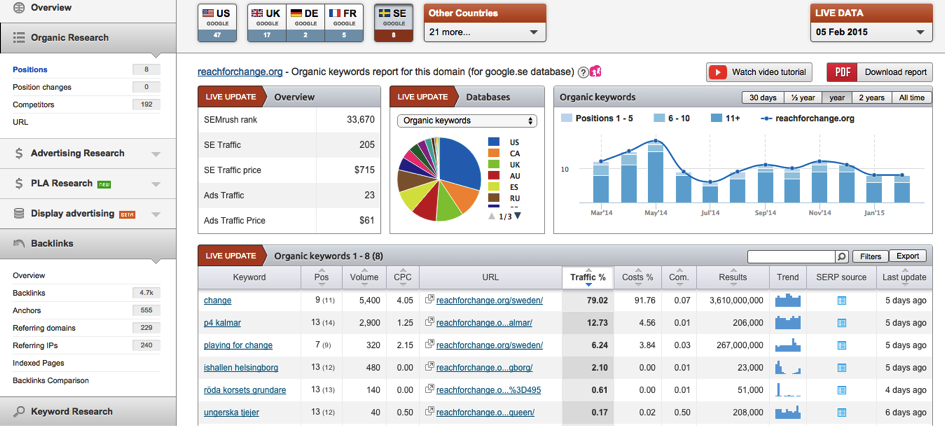The image size is (945, 426).
Task: Open the Organic keywords database selector
Action: 467,121
